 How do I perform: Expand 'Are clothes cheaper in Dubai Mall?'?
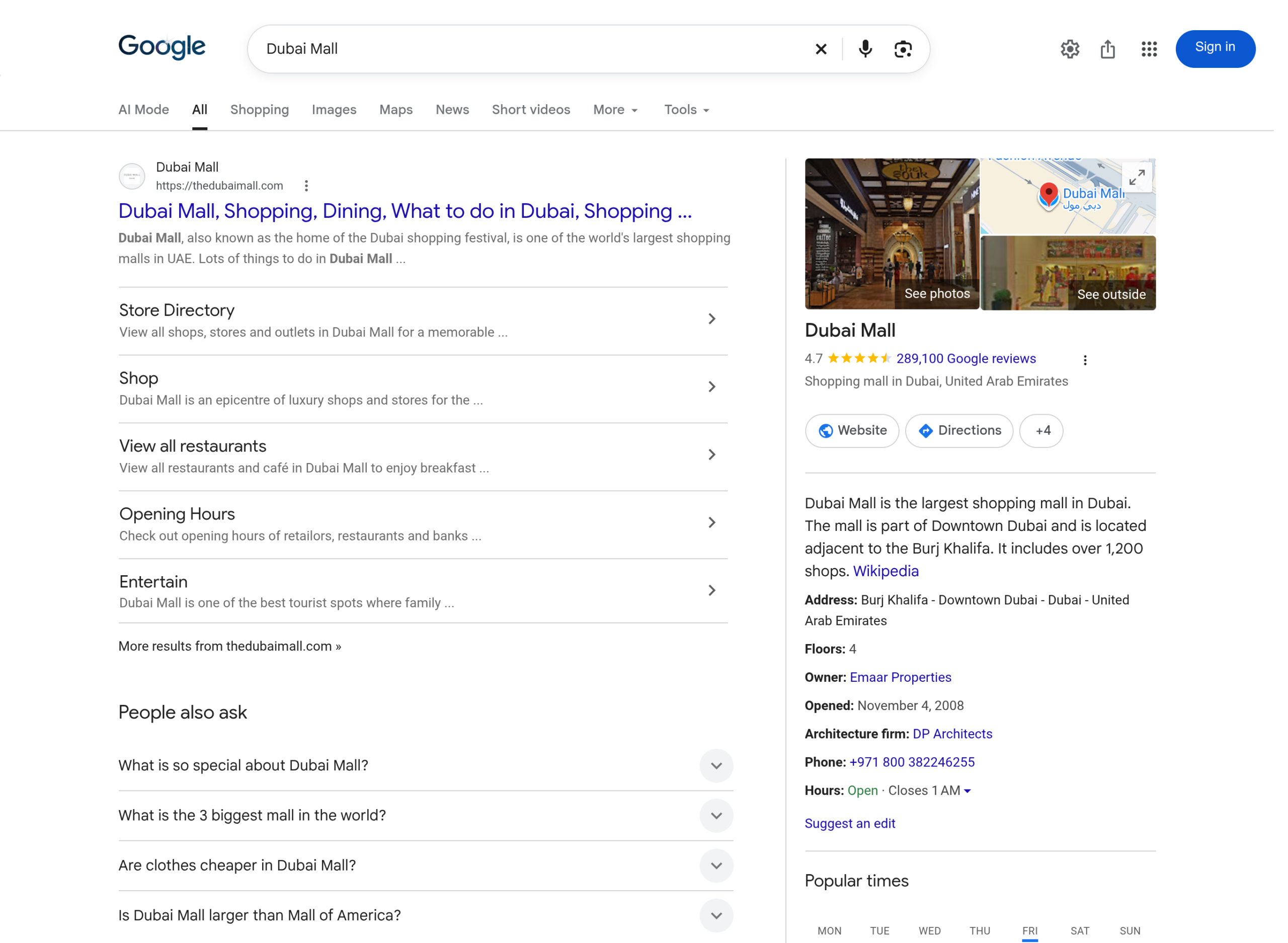coord(716,866)
